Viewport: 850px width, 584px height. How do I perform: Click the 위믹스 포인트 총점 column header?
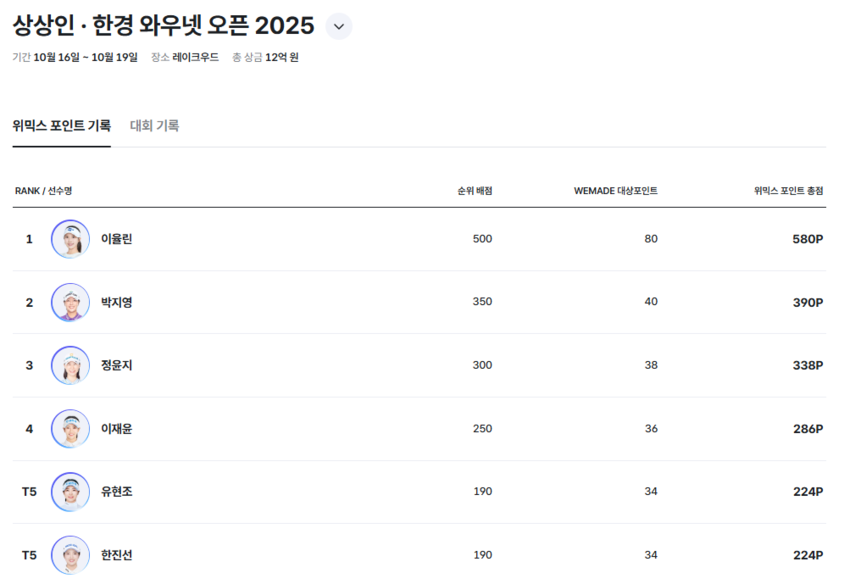click(x=788, y=190)
